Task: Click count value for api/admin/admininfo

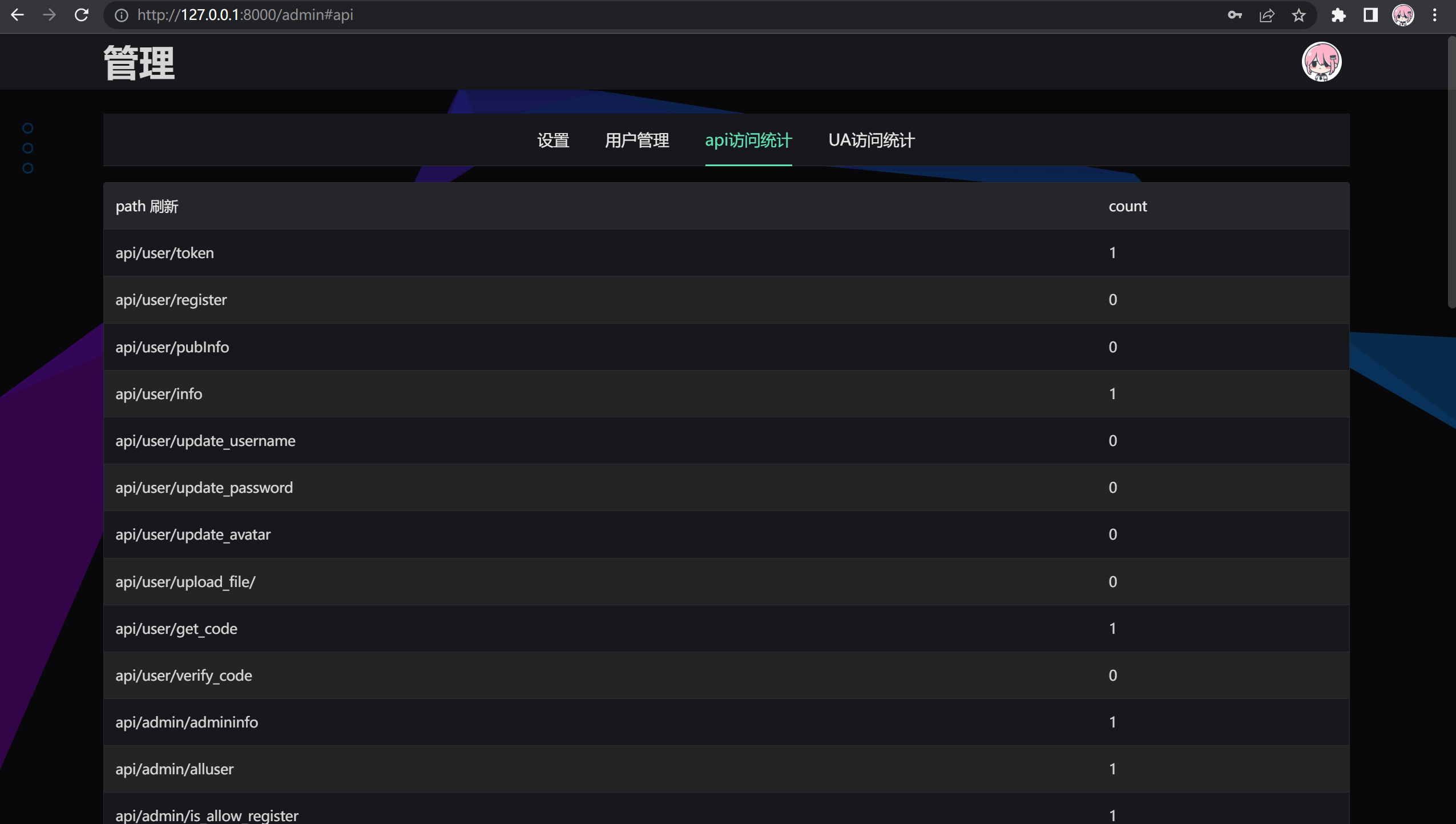Action: point(1112,722)
